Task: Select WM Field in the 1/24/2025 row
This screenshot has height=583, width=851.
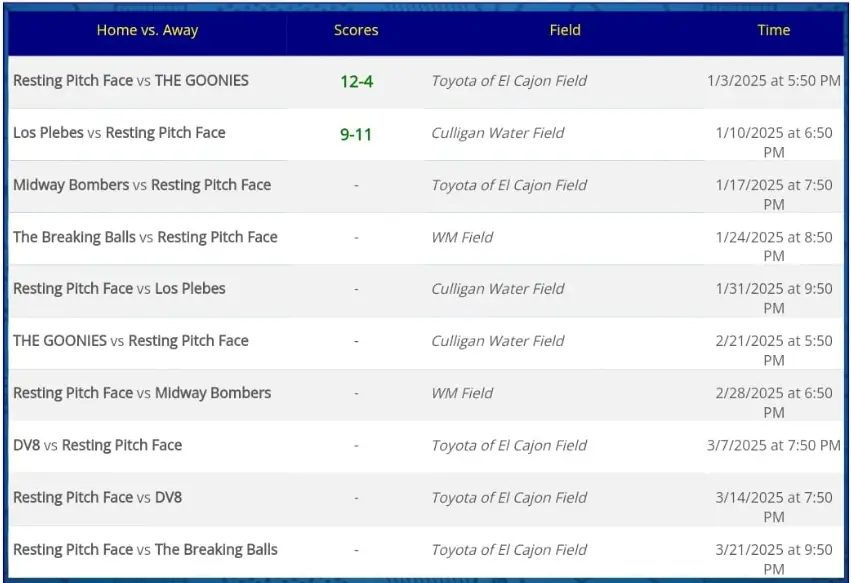Action: click(462, 237)
